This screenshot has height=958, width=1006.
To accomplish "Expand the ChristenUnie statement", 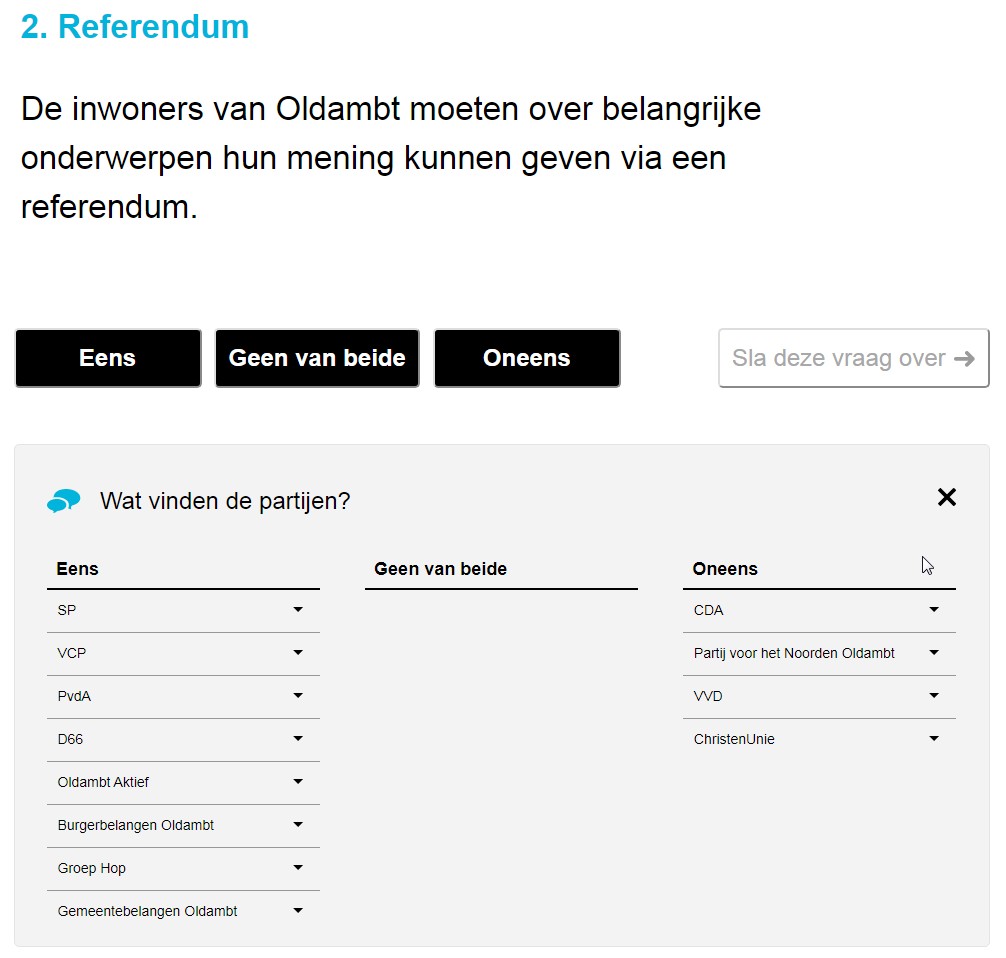I will pos(819,739).
